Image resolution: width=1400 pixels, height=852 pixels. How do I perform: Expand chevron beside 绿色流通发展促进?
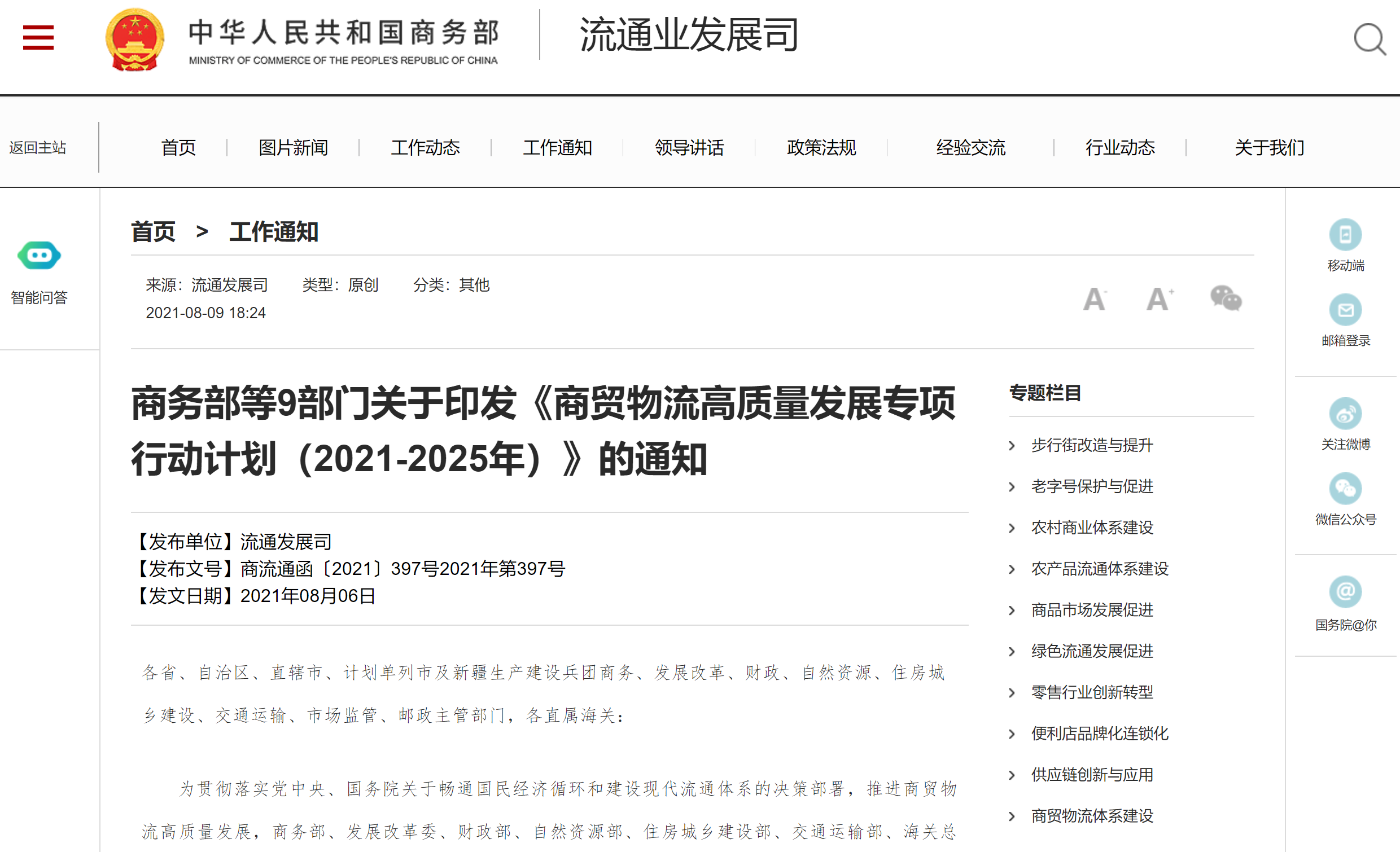pos(1012,652)
